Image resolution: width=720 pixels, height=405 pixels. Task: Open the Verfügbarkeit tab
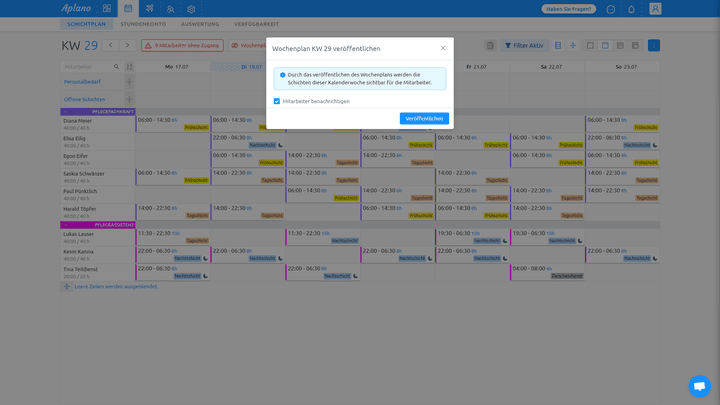click(256, 24)
